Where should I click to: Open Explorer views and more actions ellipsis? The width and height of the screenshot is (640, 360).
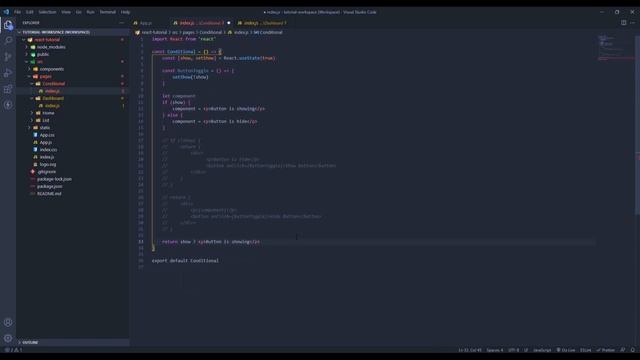click(121, 23)
